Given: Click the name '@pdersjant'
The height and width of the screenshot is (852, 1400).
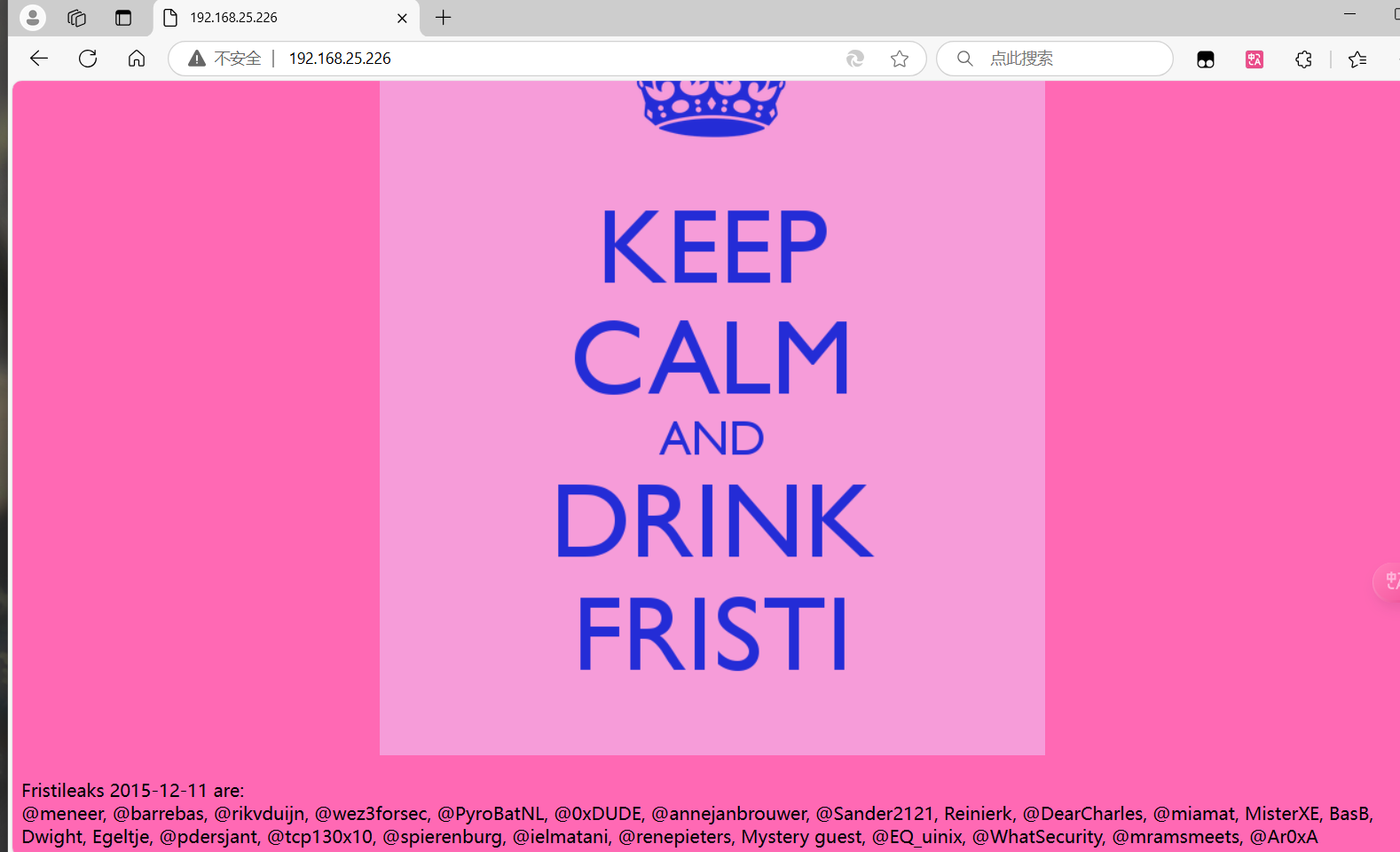Looking at the screenshot, I should click(x=208, y=837).
